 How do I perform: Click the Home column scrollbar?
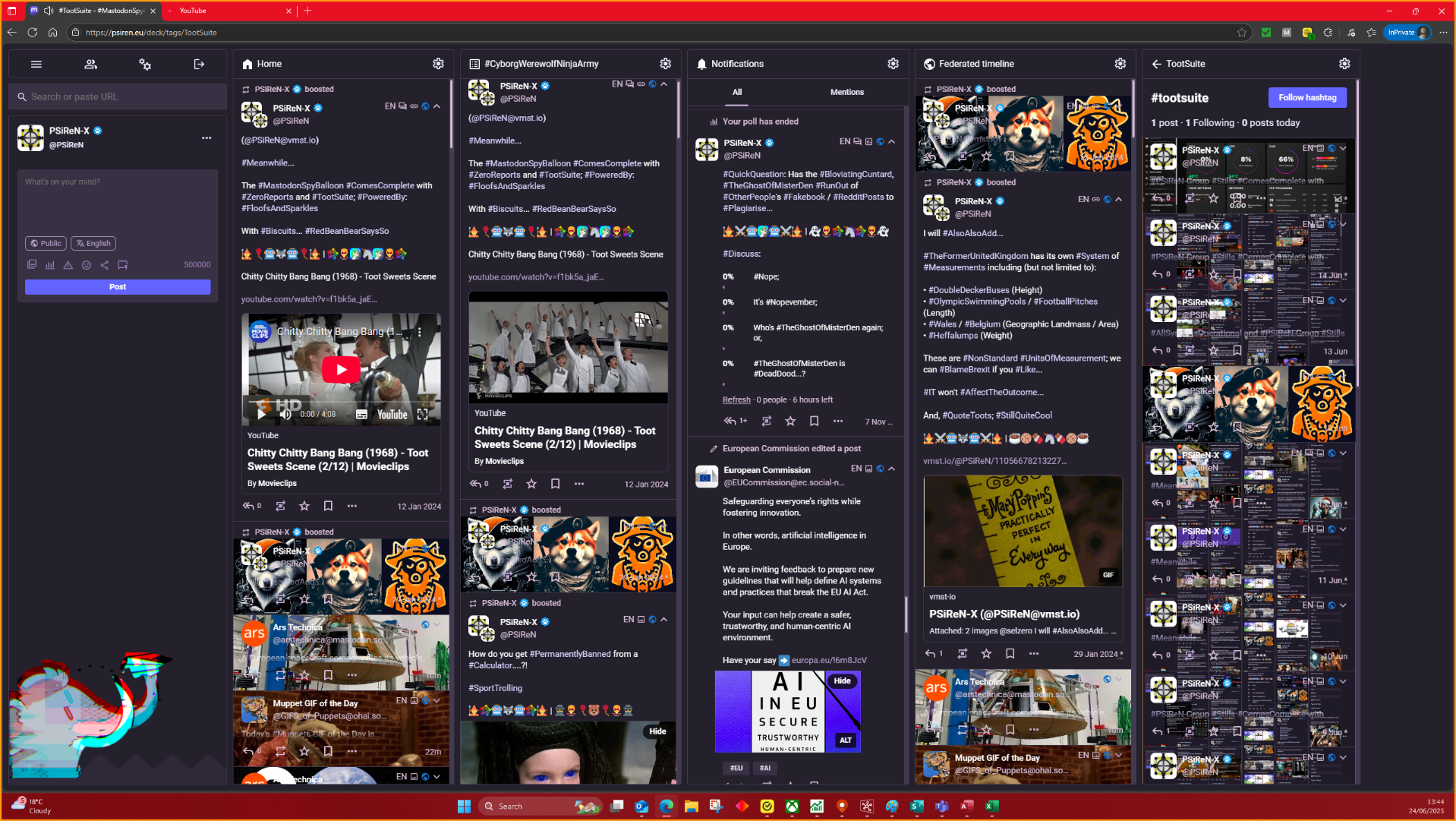[451, 114]
